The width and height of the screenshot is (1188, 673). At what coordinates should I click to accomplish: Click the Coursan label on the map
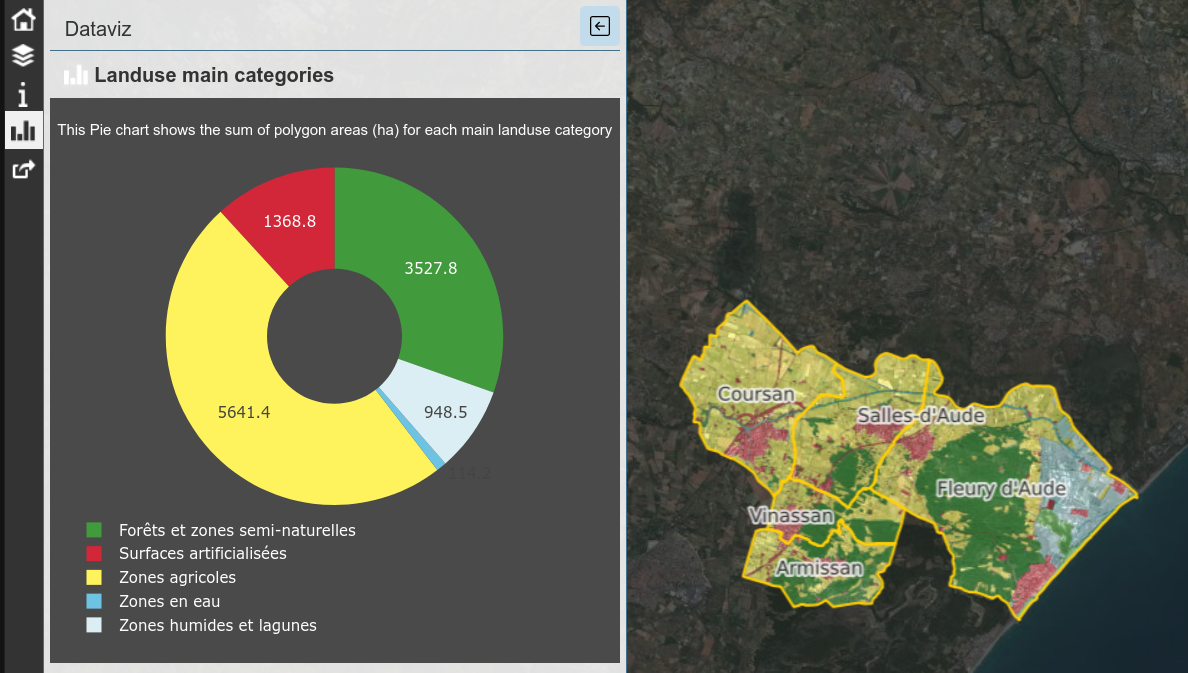[756, 394]
